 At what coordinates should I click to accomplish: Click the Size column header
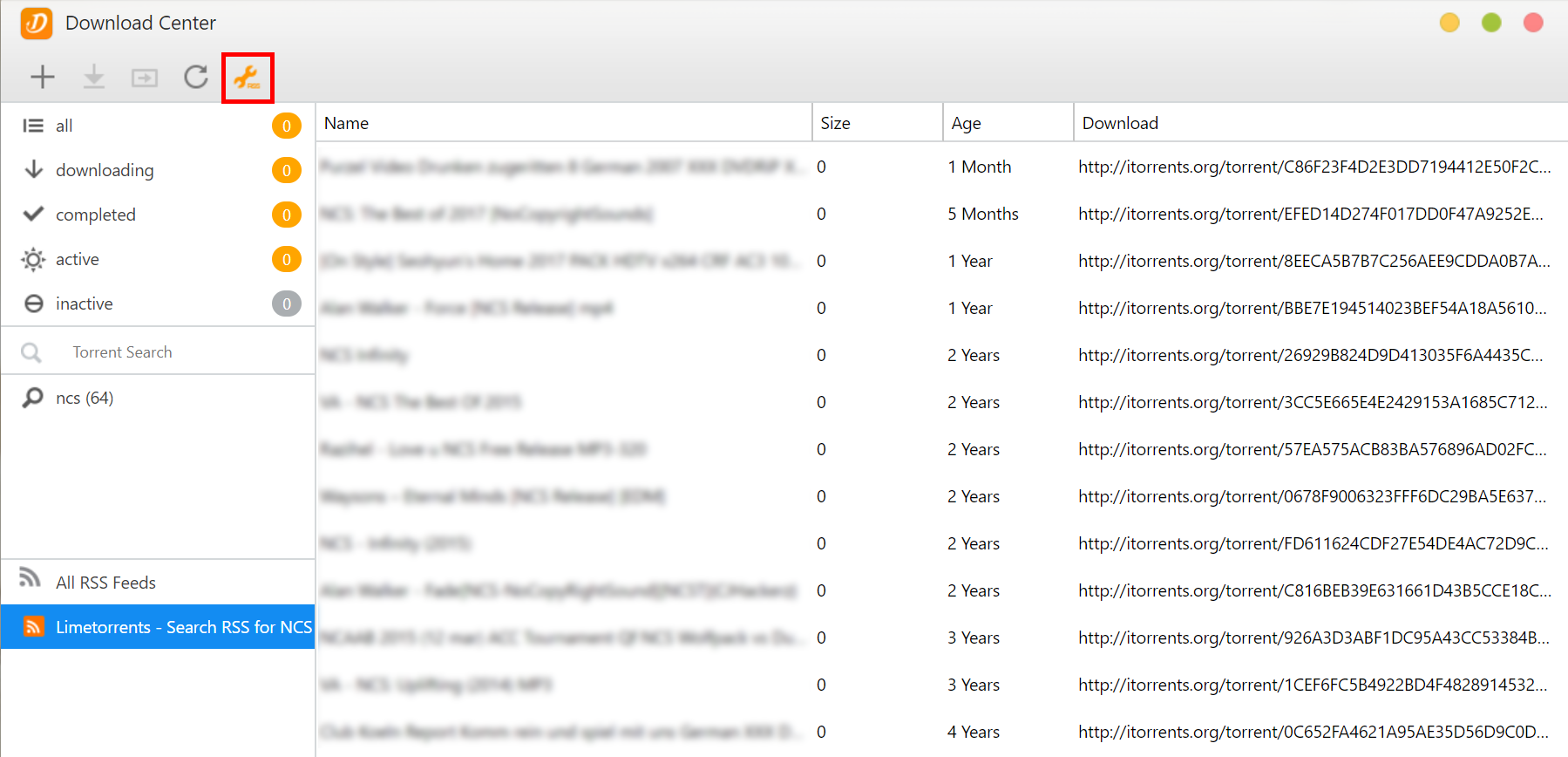835,123
